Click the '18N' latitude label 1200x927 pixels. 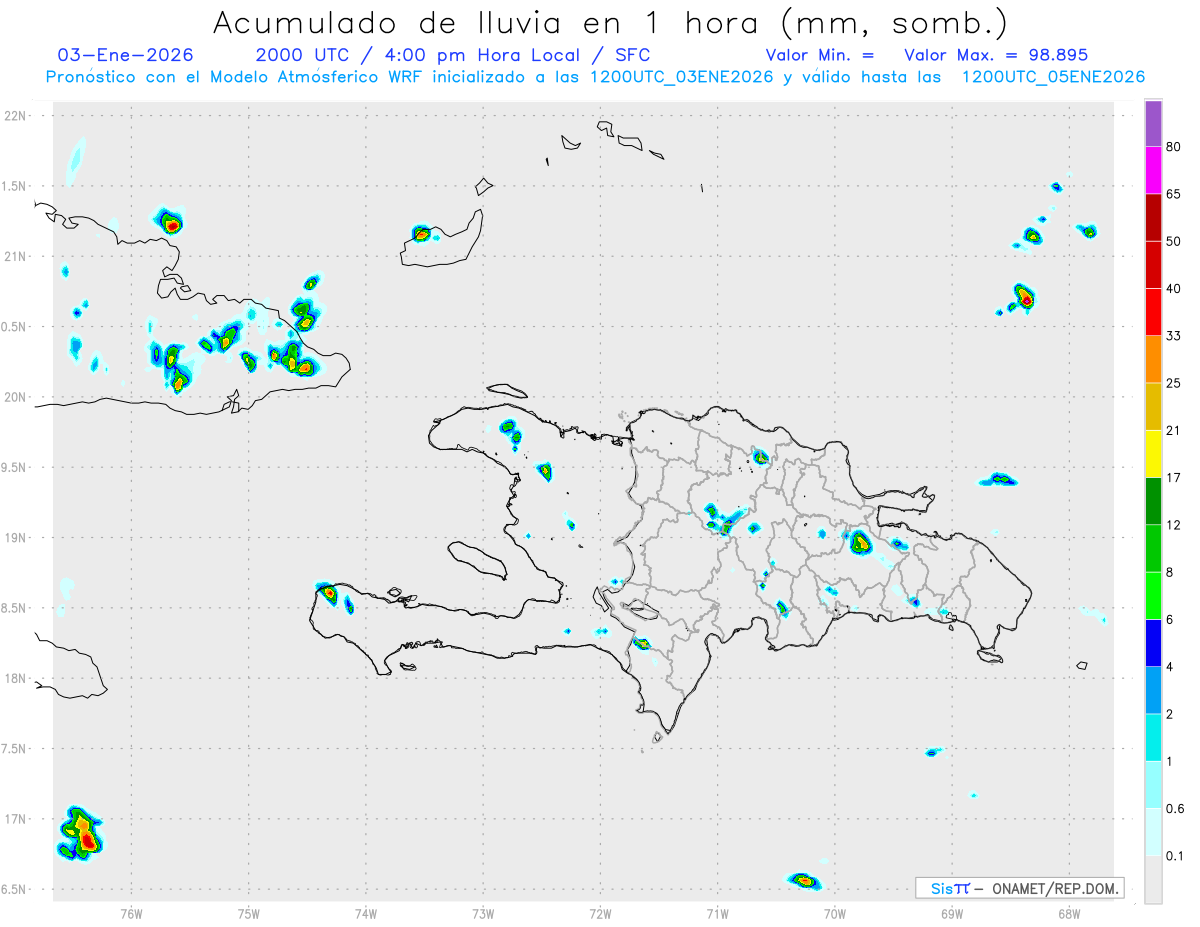[x=15, y=678]
